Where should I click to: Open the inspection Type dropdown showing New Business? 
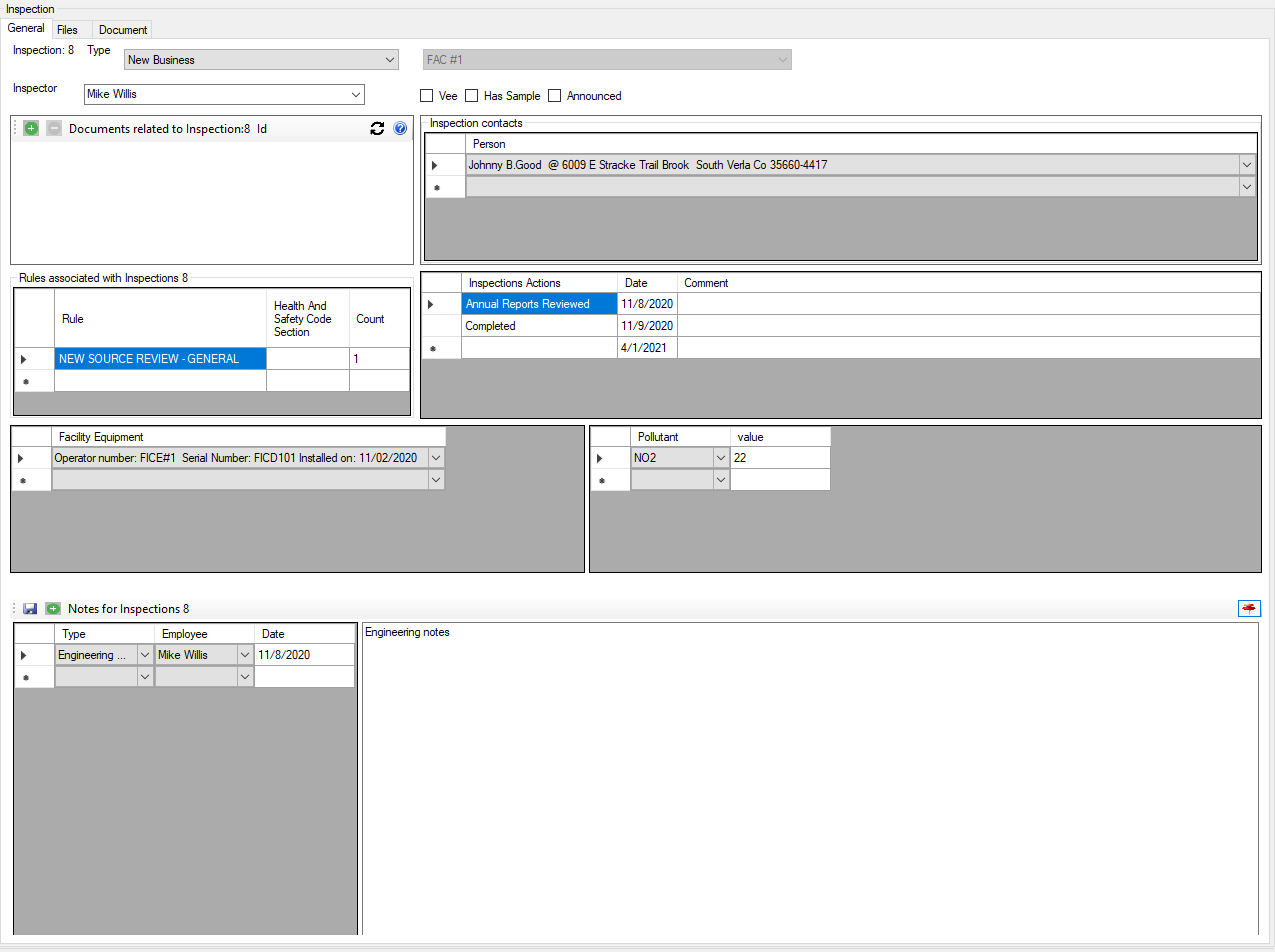click(390, 59)
